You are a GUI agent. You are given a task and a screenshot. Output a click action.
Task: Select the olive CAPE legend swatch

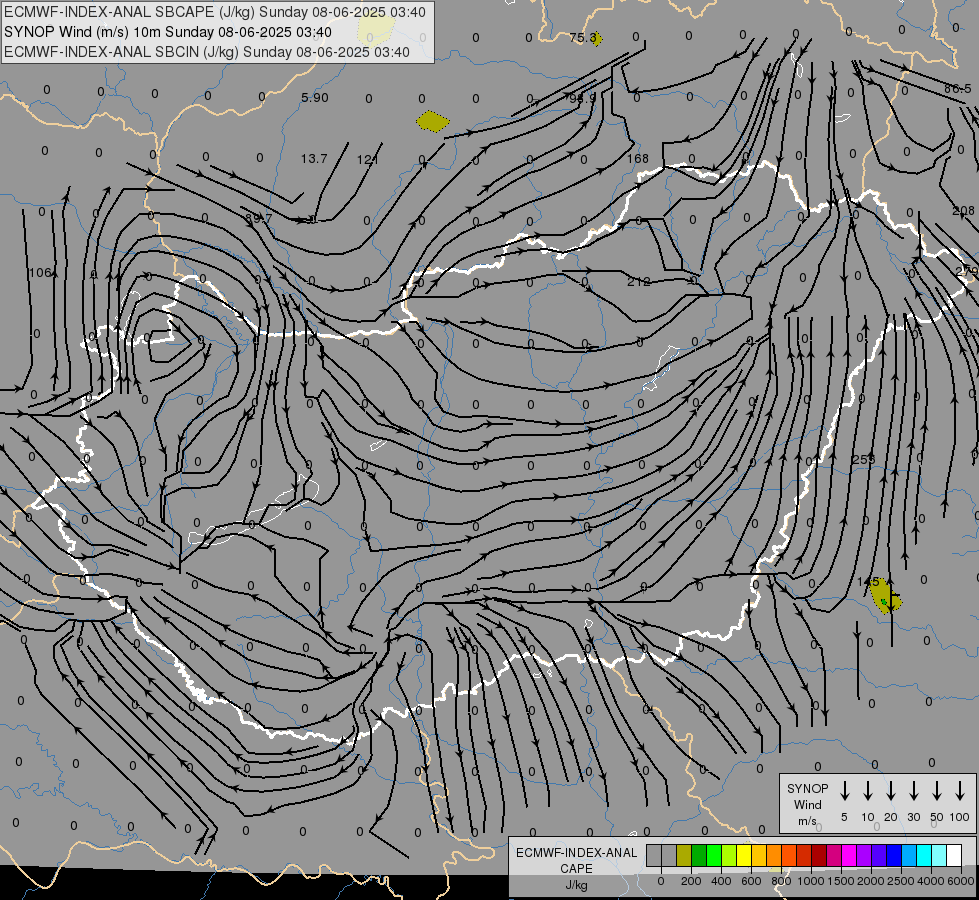[684, 855]
